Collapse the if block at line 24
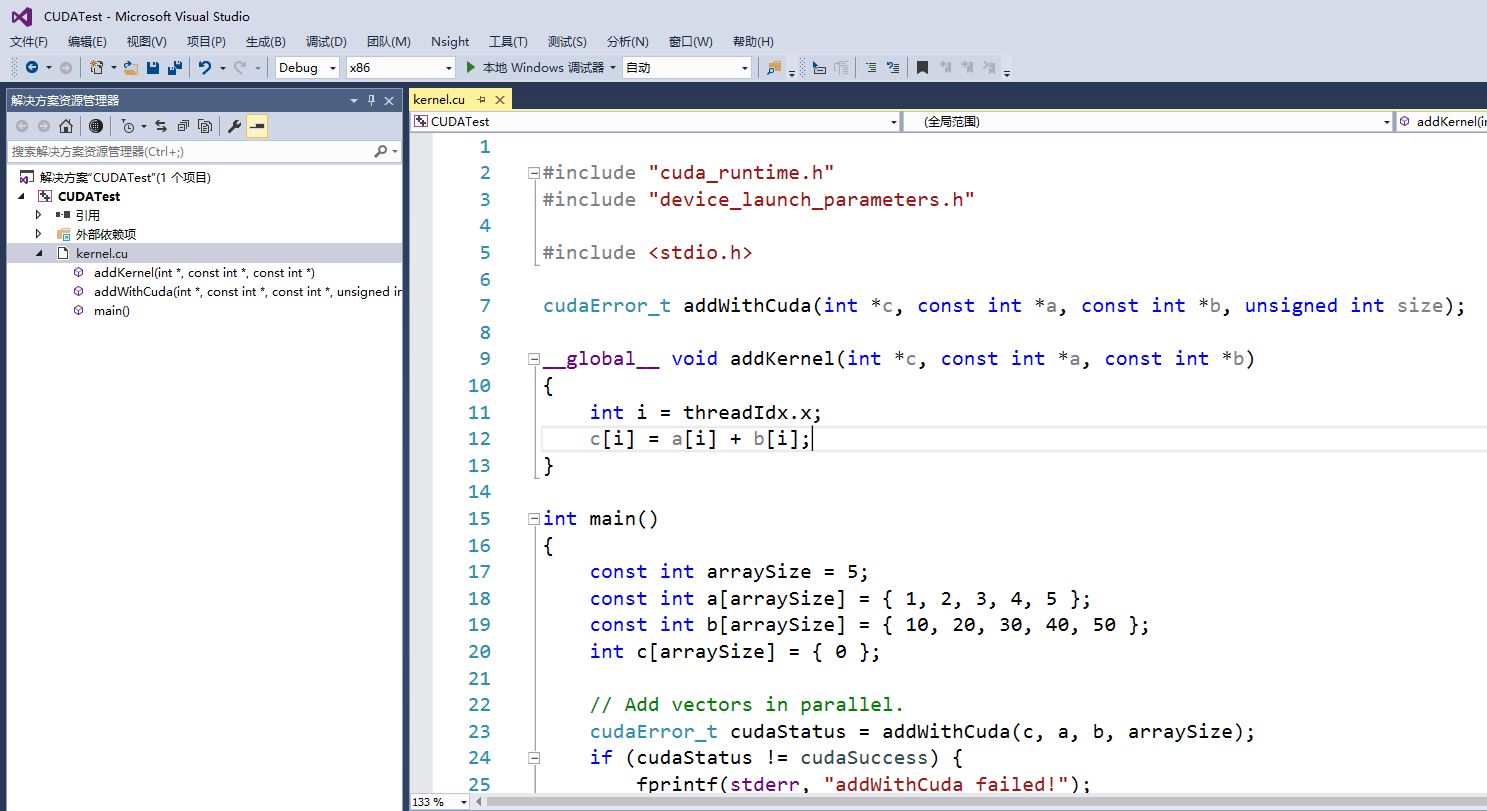Image resolution: width=1487 pixels, height=811 pixels. coord(534,758)
